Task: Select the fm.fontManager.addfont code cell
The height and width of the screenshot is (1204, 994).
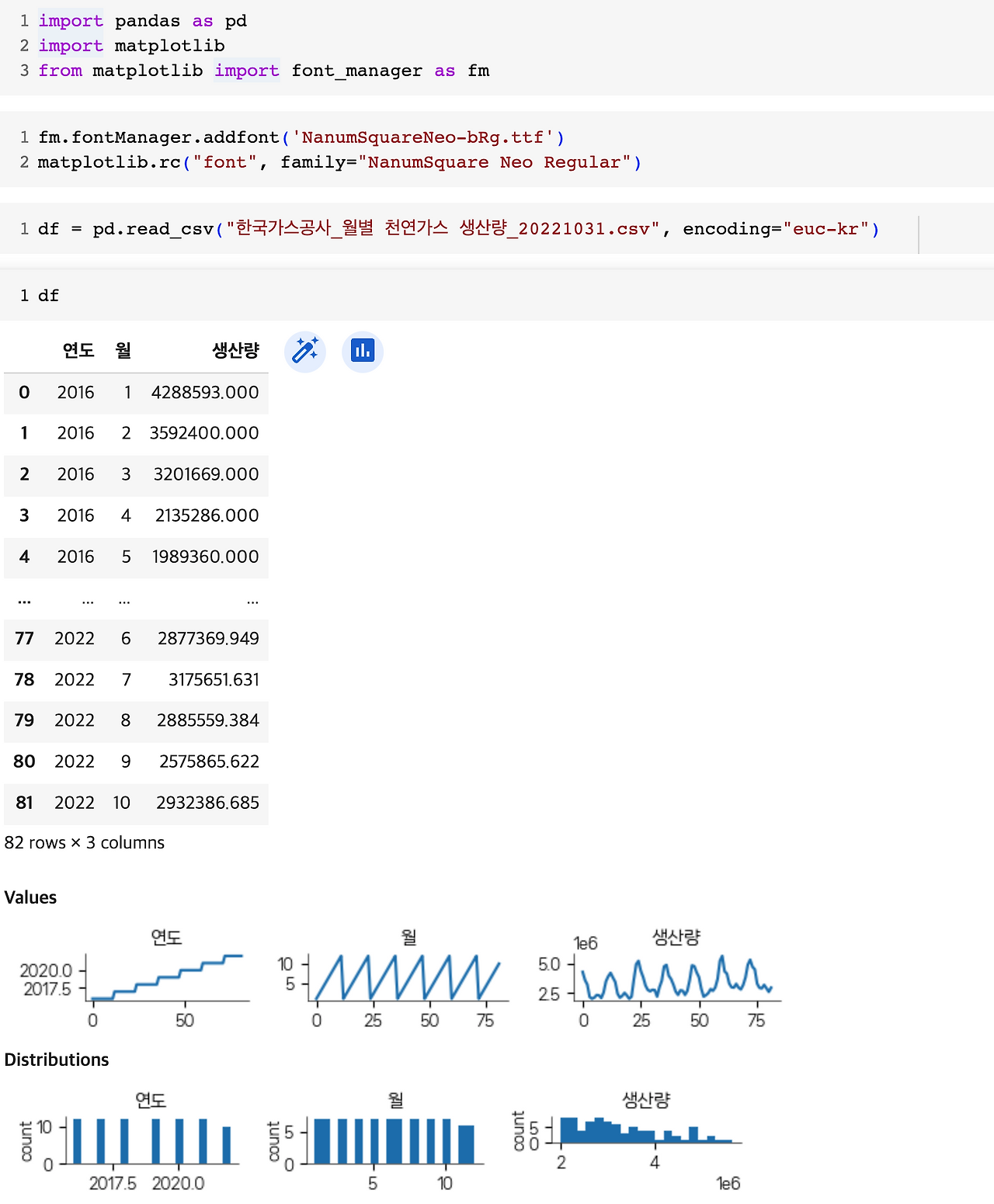Action: 497,150
